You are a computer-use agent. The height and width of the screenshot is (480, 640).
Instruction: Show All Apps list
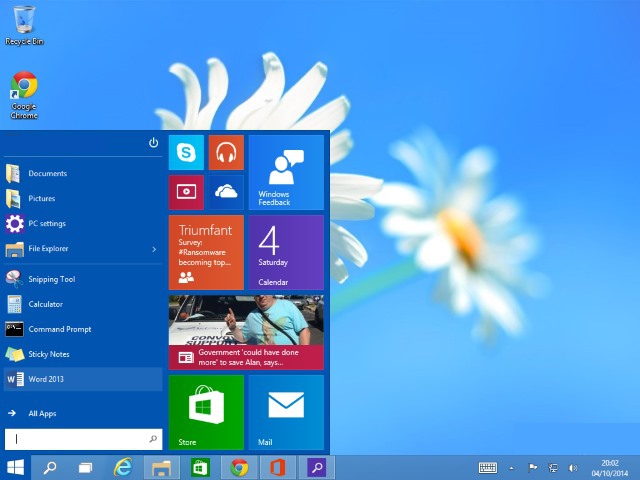[42, 413]
